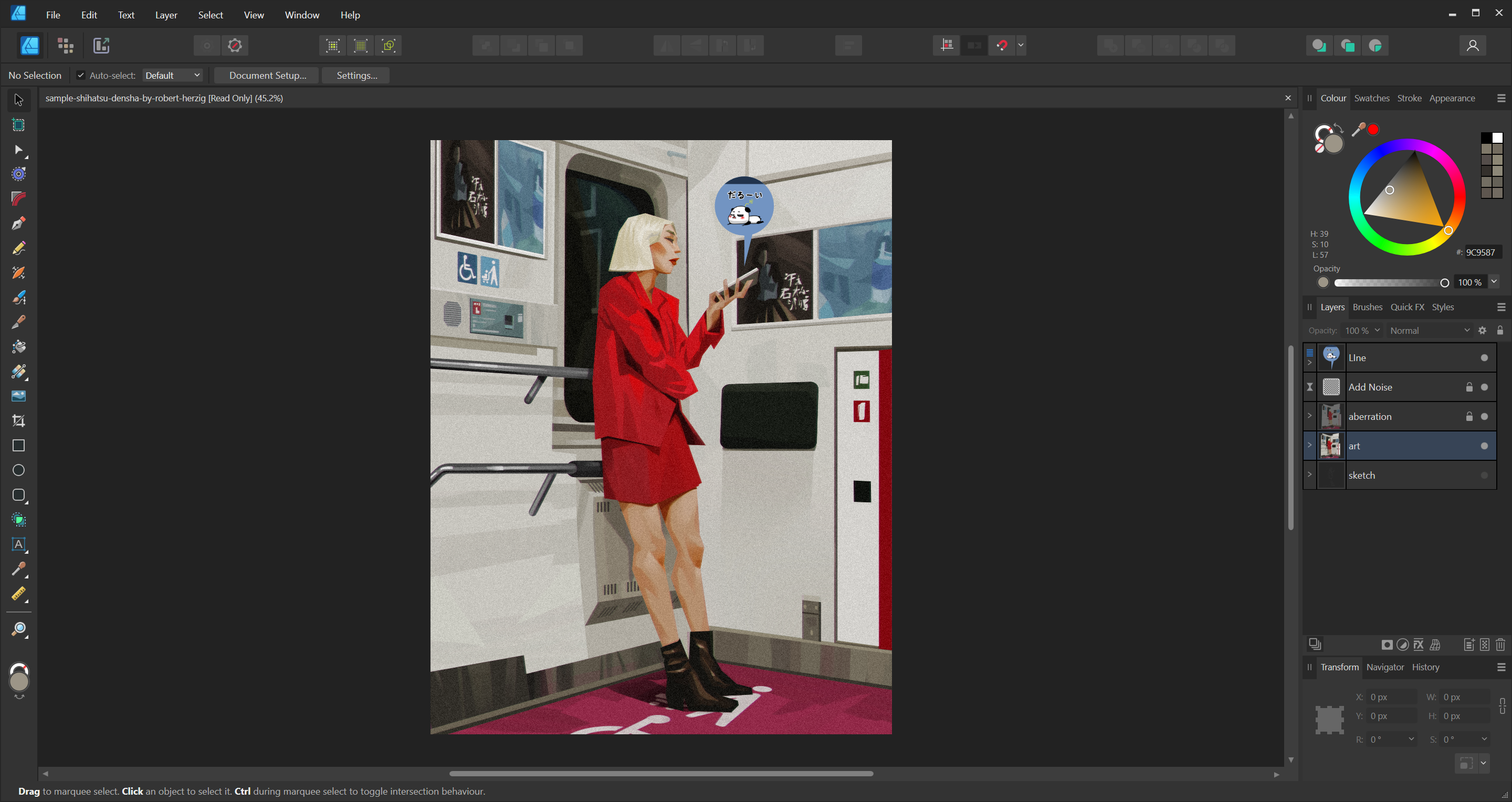Switch to the Swatches tab
The height and width of the screenshot is (802, 1512).
click(x=1371, y=98)
